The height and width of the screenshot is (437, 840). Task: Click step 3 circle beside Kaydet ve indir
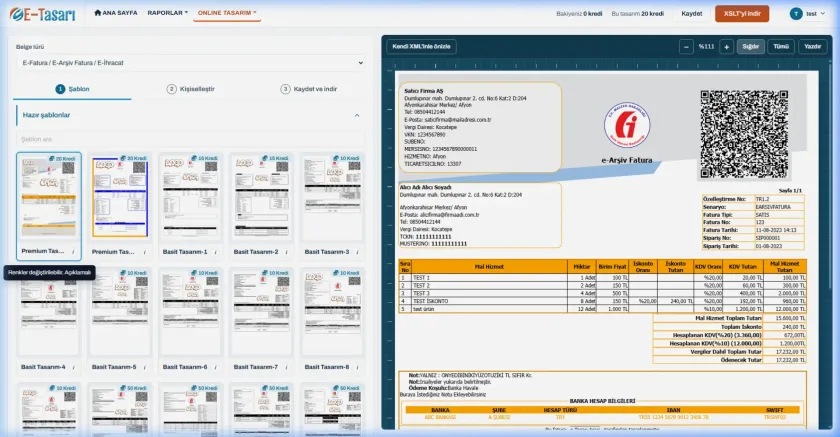(286, 89)
